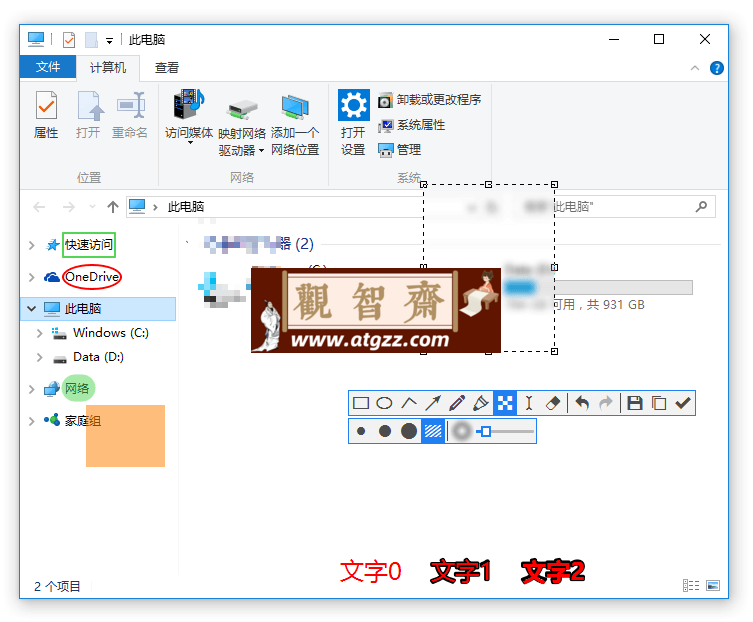Undo the last annotation

582,403
